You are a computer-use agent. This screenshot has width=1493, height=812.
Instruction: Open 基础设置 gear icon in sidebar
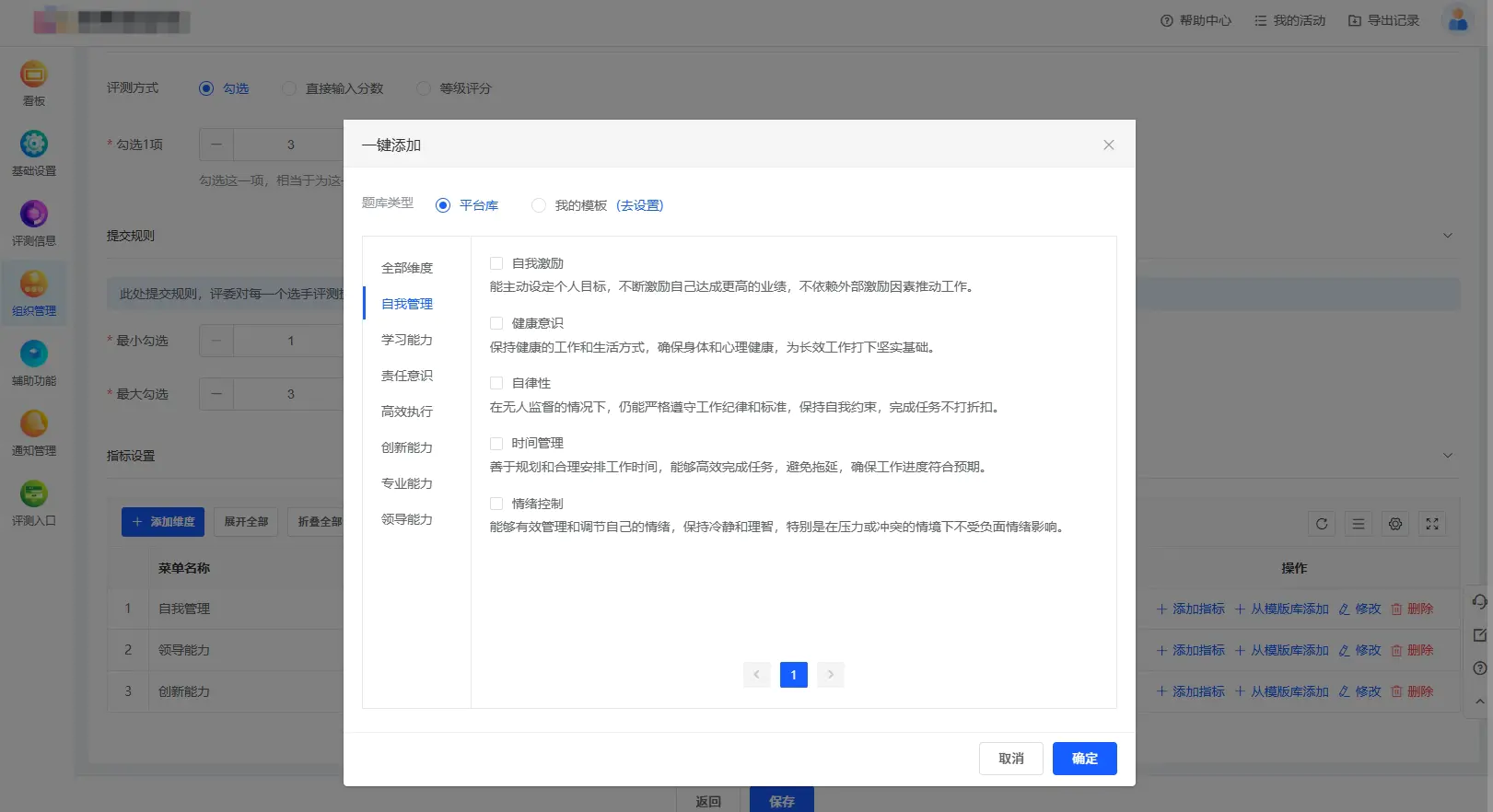(34, 145)
